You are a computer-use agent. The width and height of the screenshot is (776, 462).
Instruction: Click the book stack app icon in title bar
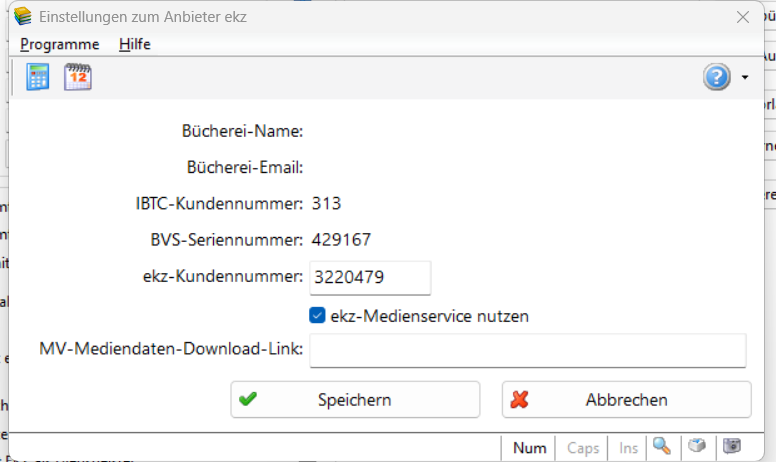coord(23,16)
